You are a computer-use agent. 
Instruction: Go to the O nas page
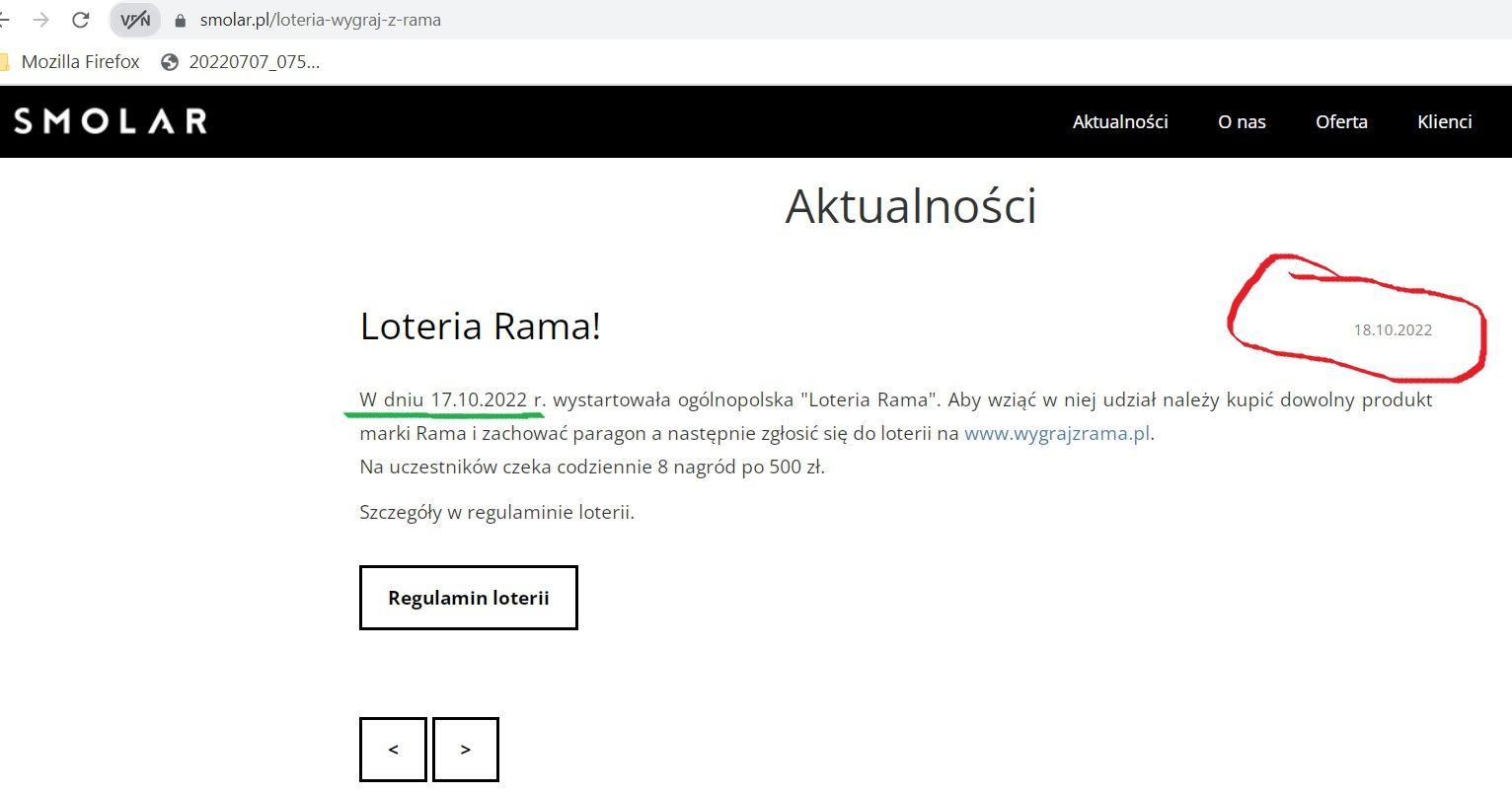[x=1242, y=121]
